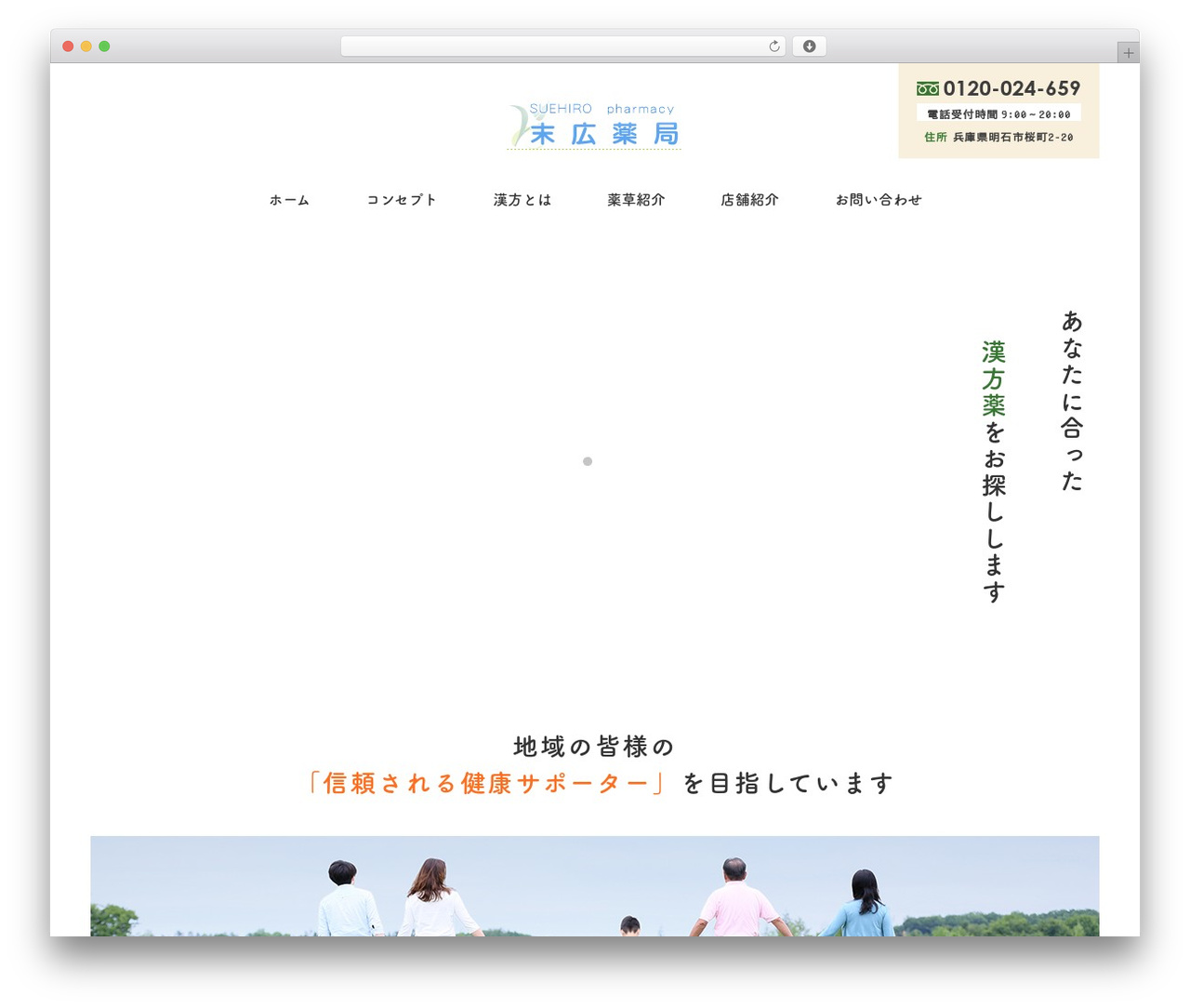Viewport: 1190px width, 1008px height.
Task: Click orange text 信頼される健康サポーター
Action: [x=485, y=783]
